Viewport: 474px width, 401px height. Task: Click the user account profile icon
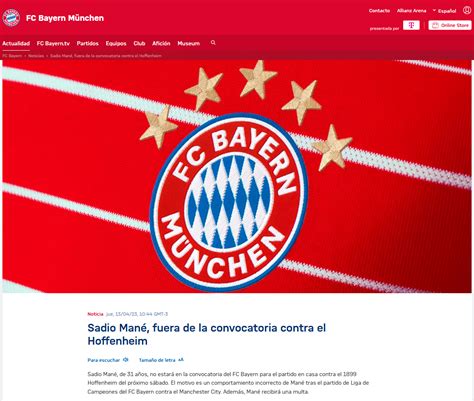(467, 10)
